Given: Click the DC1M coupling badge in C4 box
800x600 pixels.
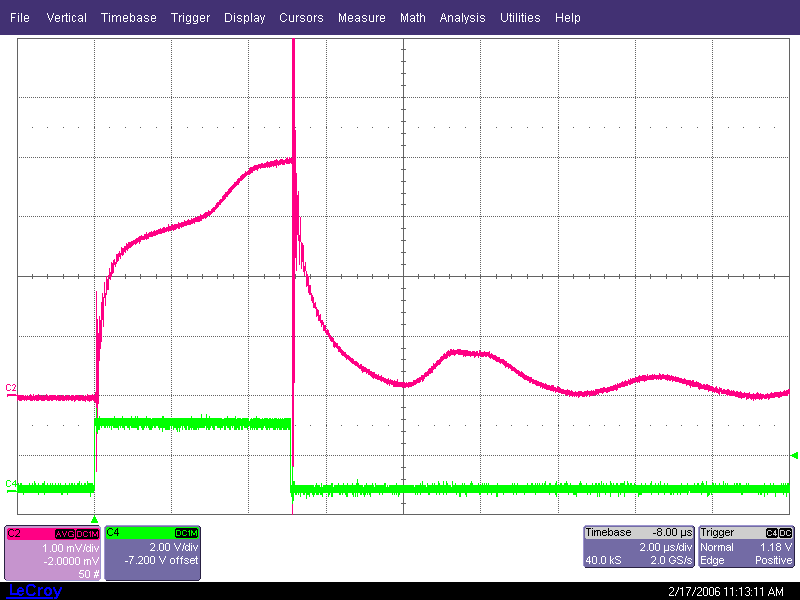Looking at the screenshot, I should point(186,533).
